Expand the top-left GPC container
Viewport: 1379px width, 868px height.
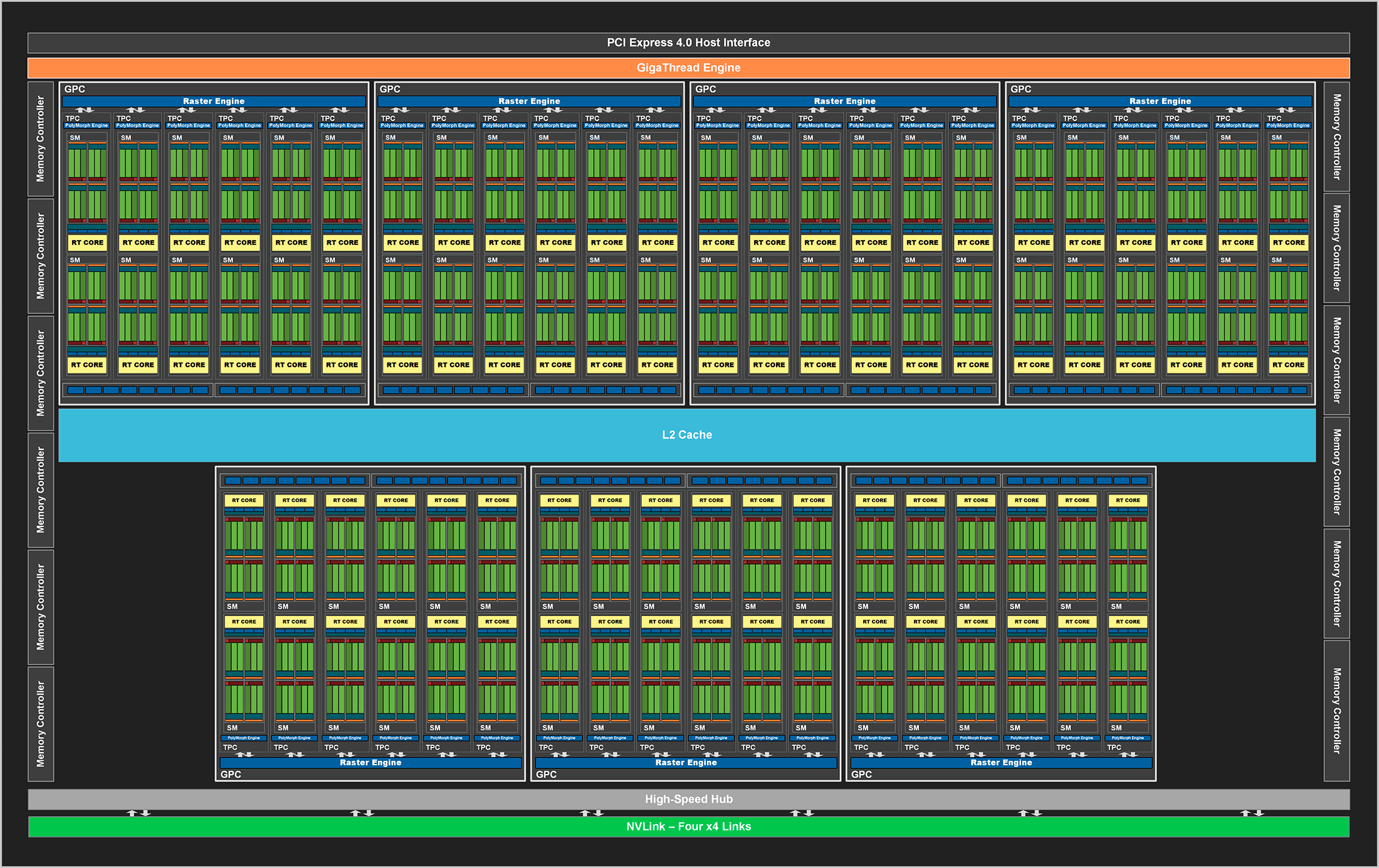tap(75, 88)
